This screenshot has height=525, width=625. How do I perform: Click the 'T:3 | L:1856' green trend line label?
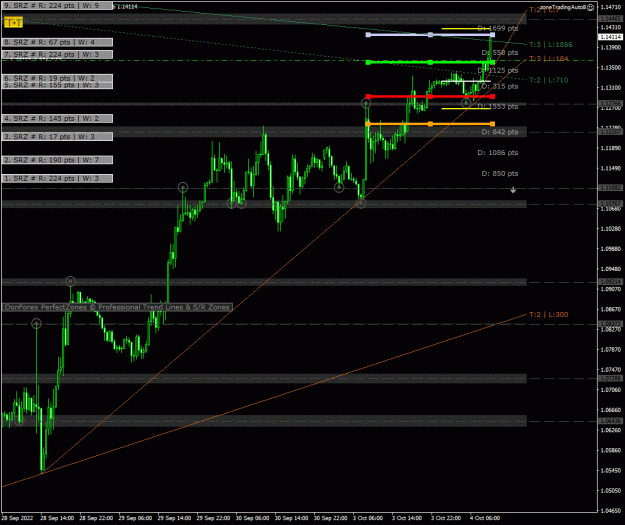(x=550, y=45)
